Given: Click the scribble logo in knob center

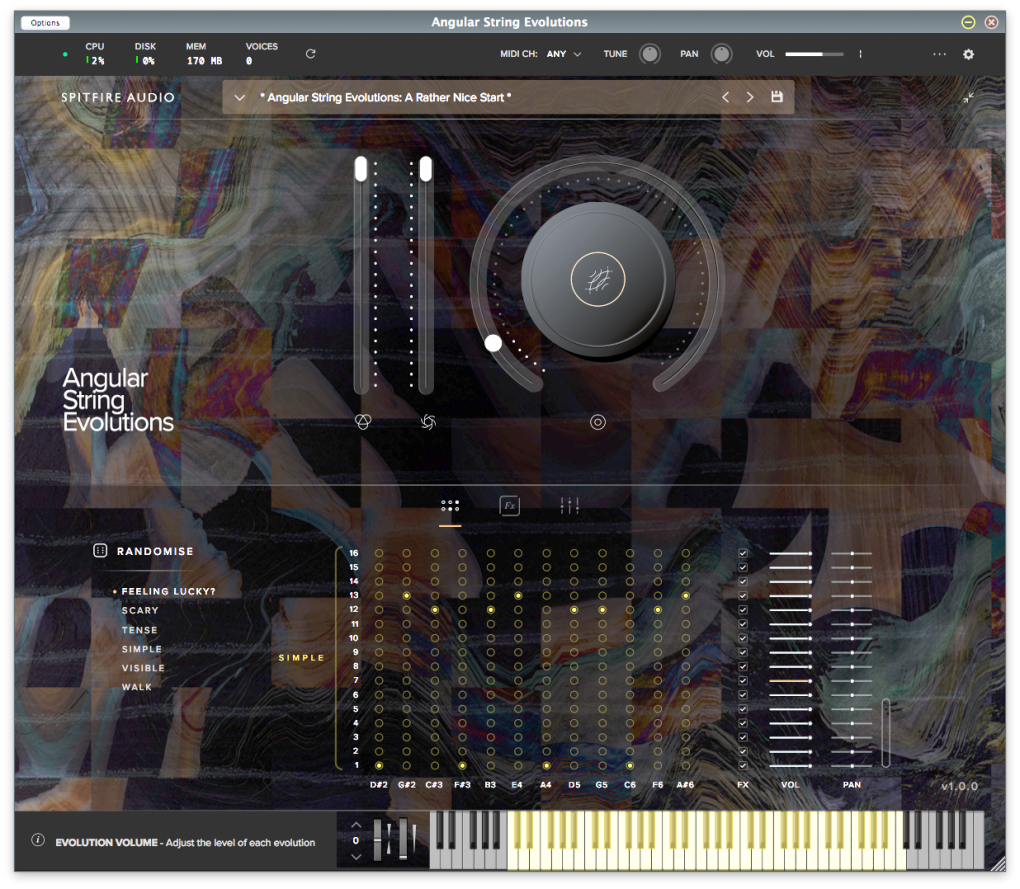Looking at the screenshot, I should click(598, 280).
